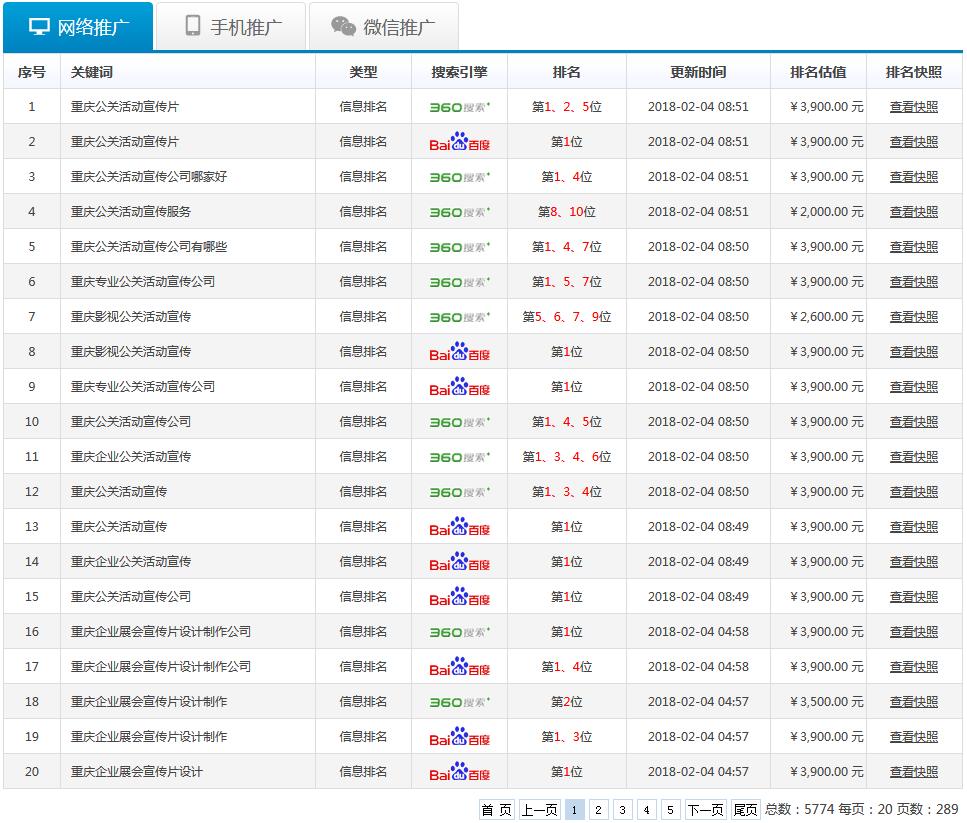Click the Baidu logo in row 20
Viewport: 967px width, 823px height.
pos(459,772)
